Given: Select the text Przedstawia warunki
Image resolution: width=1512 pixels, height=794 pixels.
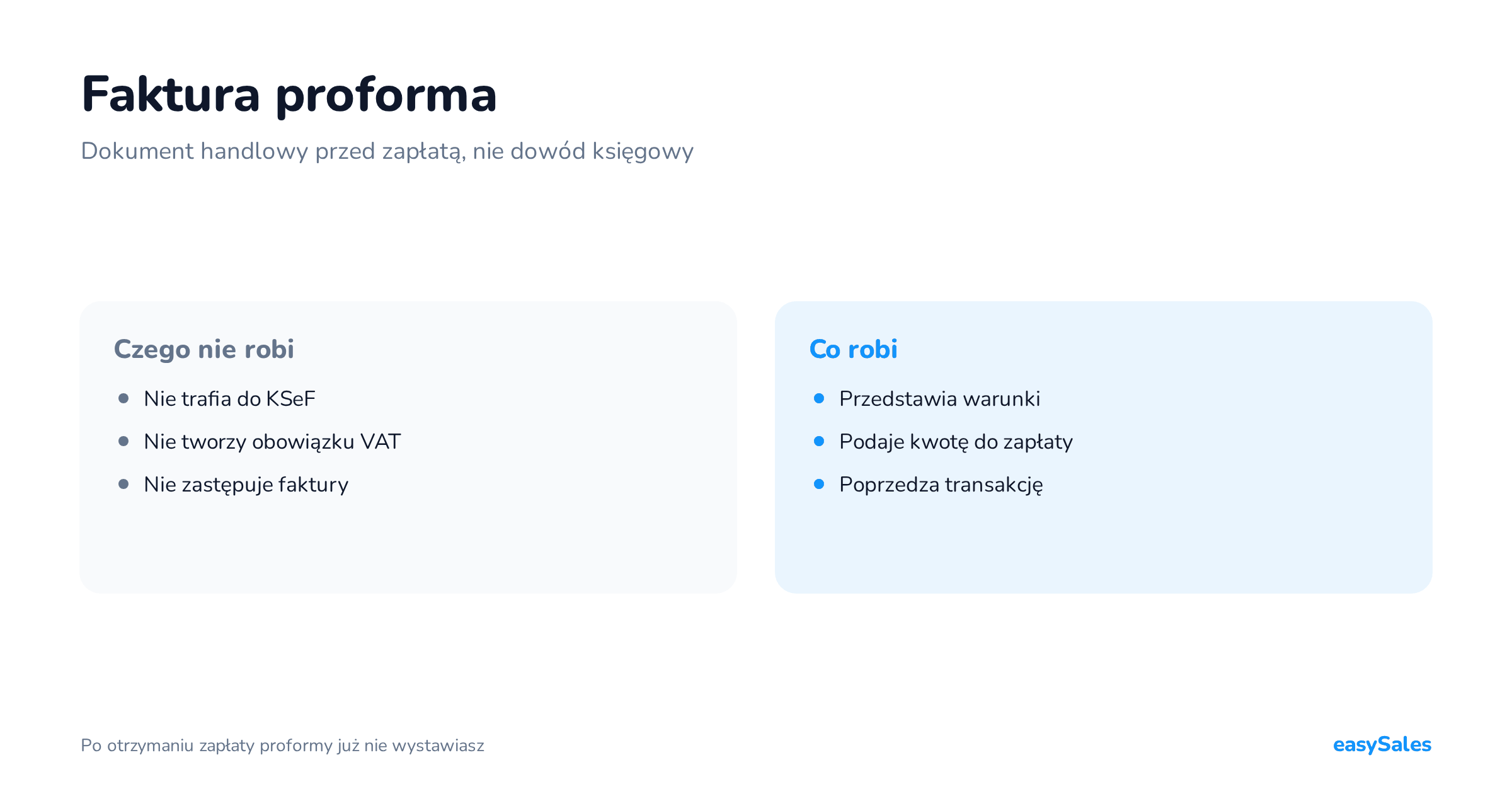Looking at the screenshot, I should point(940,399).
